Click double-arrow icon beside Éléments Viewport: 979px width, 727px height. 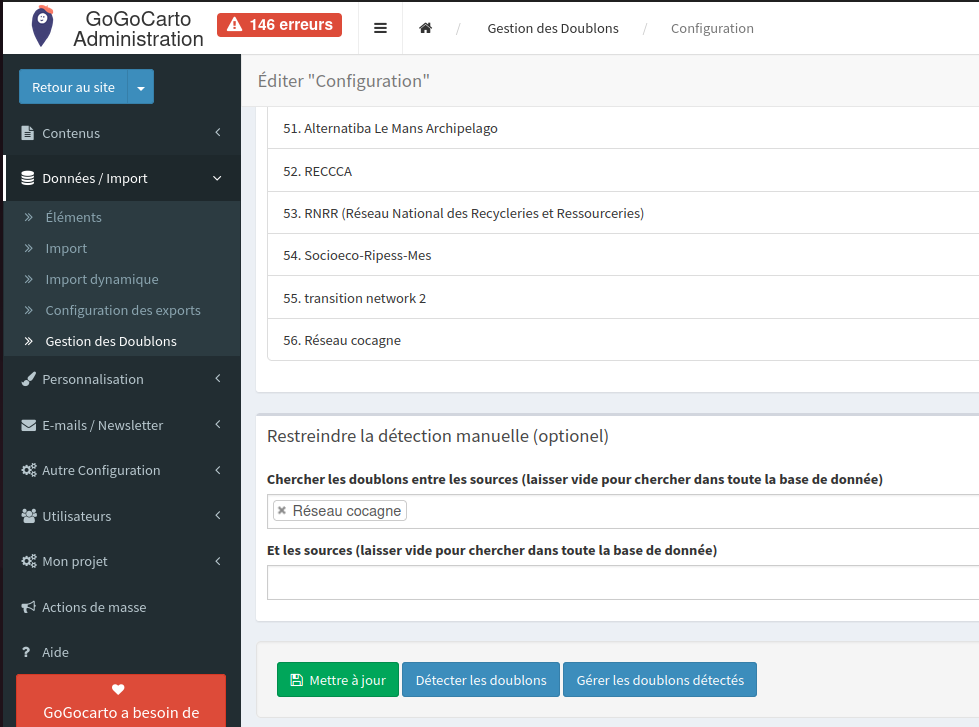[28, 217]
